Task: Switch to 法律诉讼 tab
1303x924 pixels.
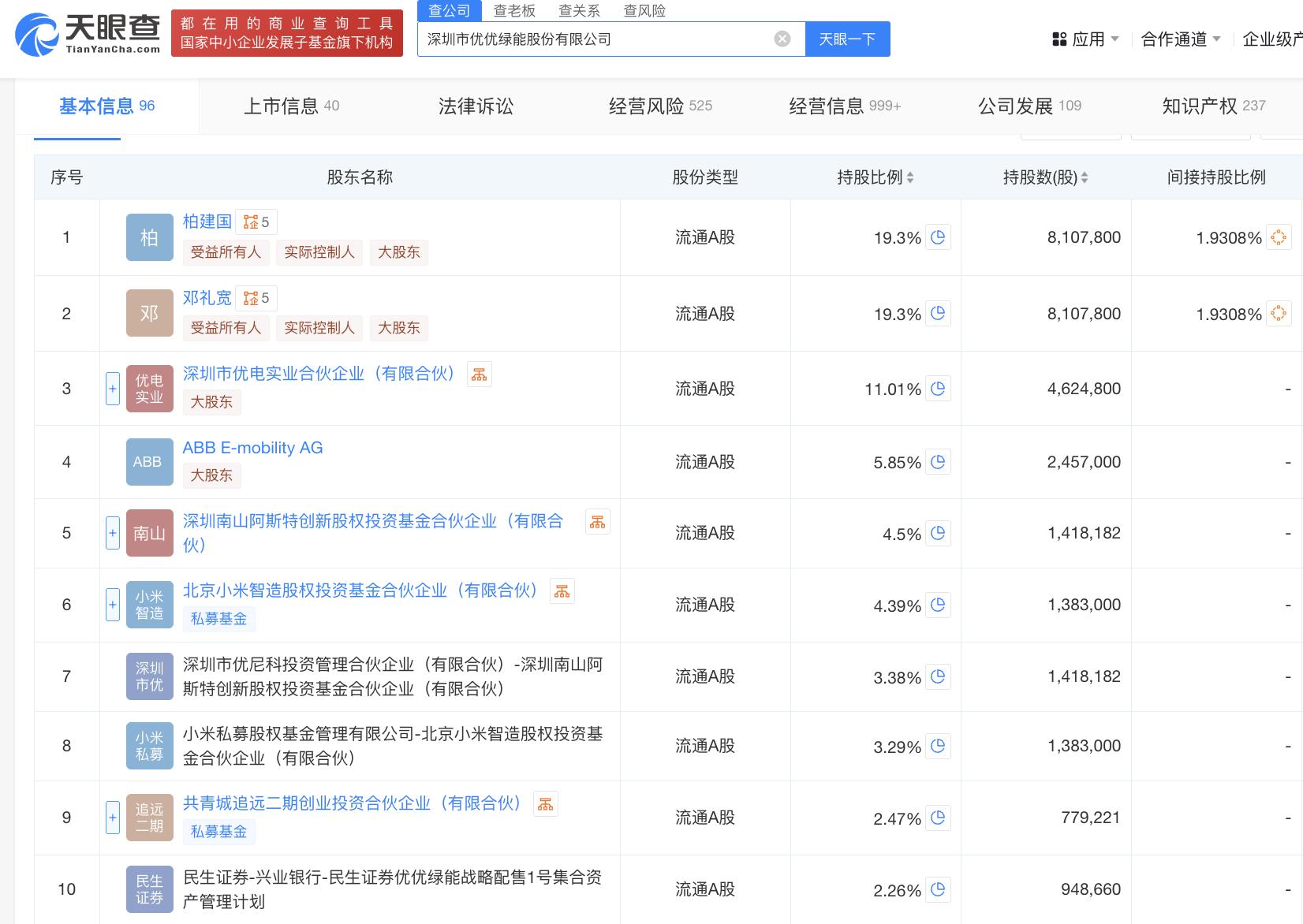Action: [x=476, y=106]
